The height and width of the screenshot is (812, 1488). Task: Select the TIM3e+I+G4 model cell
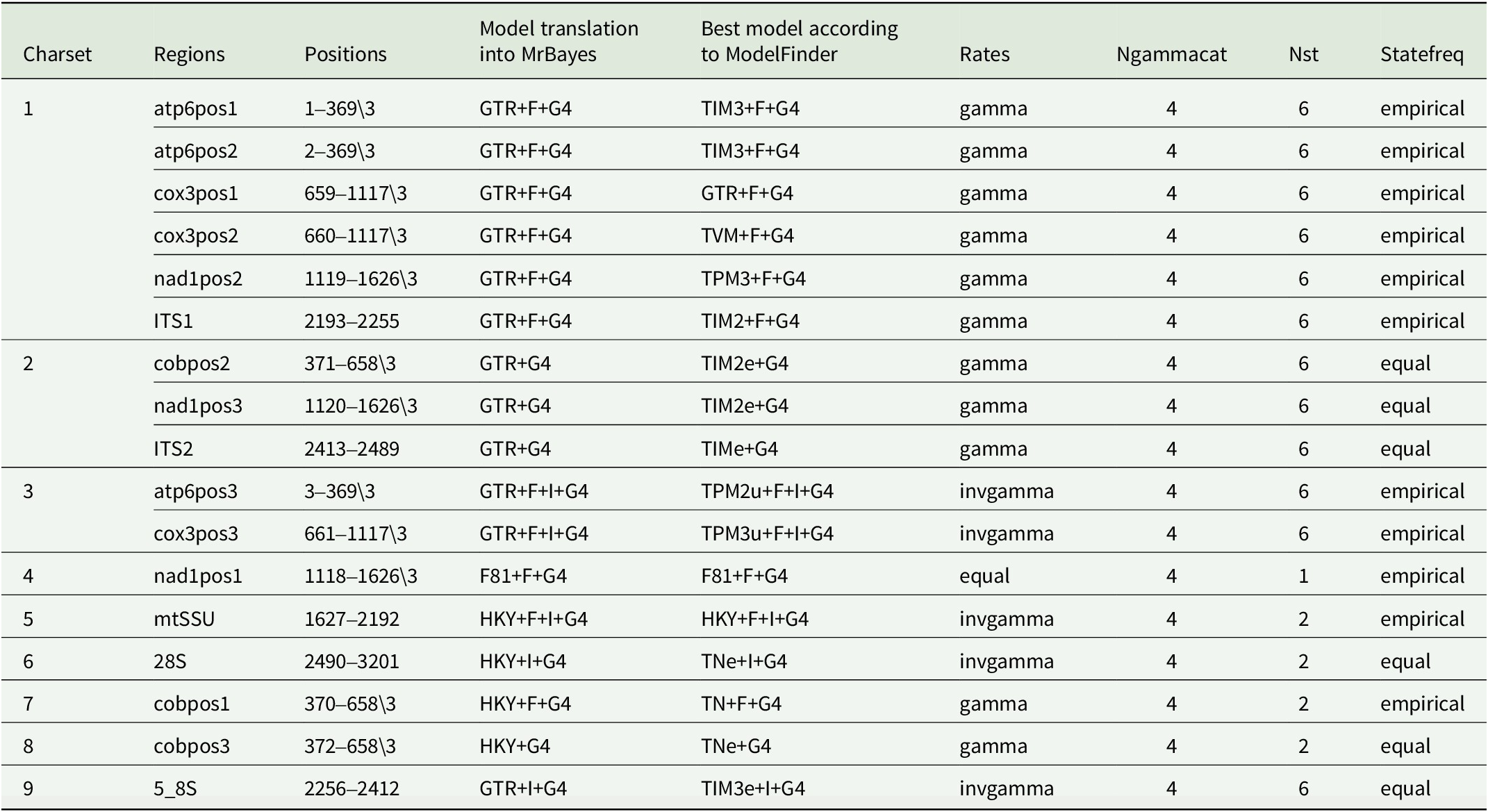tap(752, 789)
